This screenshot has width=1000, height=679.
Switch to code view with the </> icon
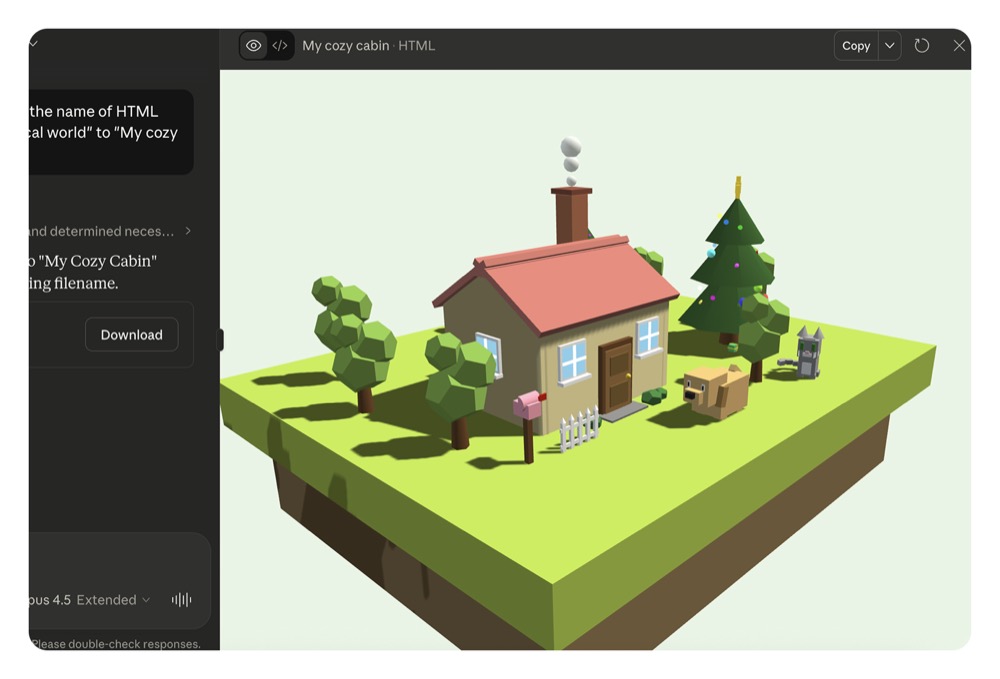279,45
